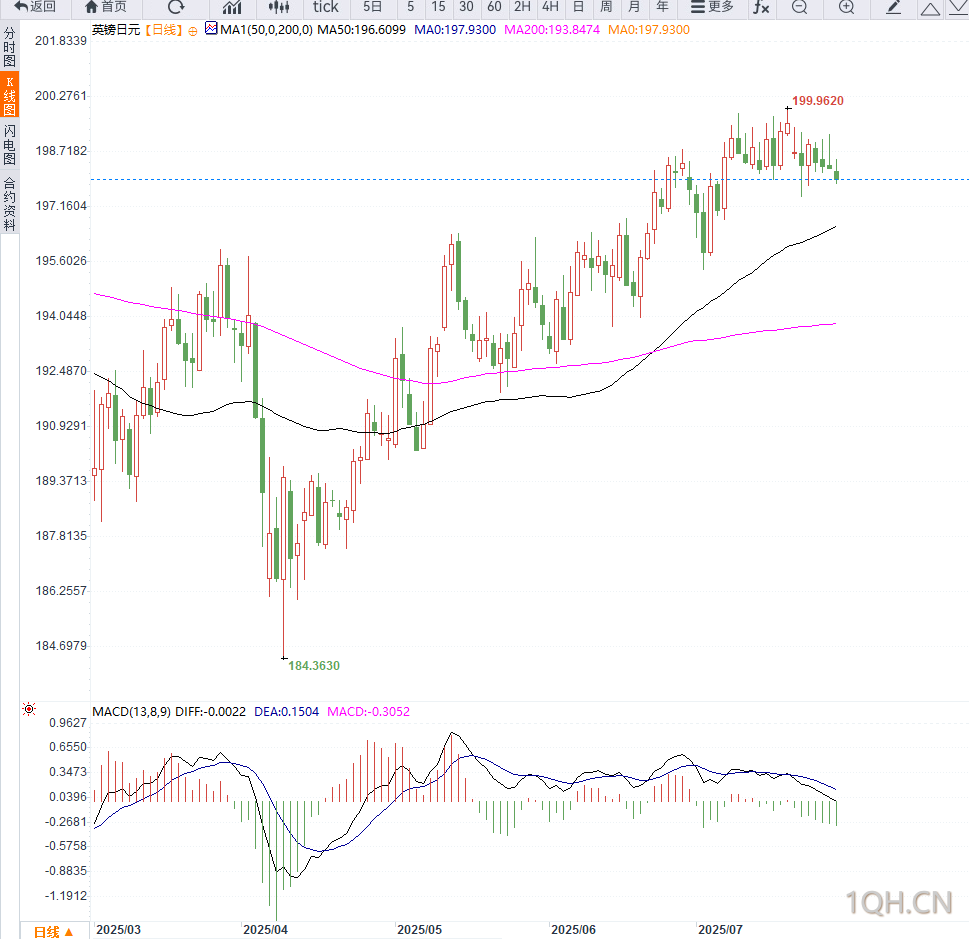Expand the 更多 more menu

coord(713,7)
